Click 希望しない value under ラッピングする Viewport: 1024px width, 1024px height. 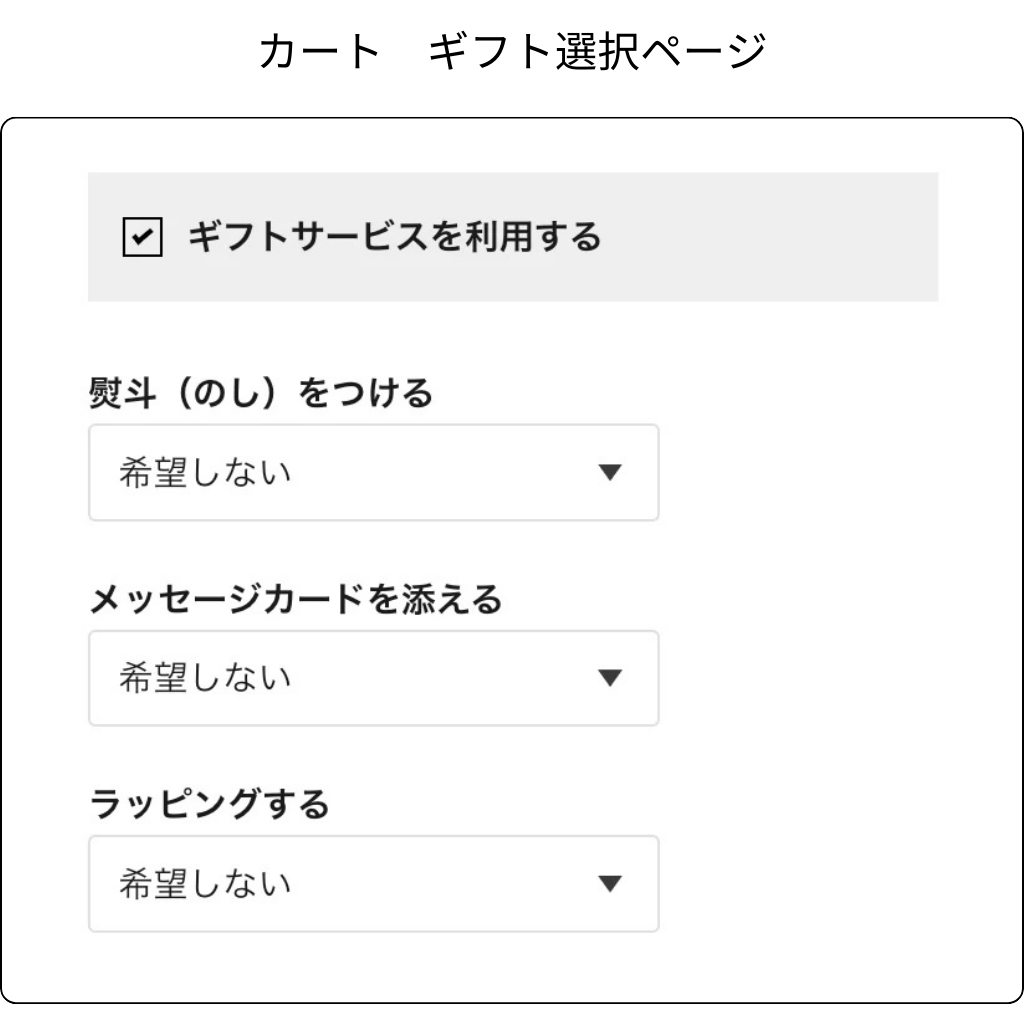tap(205, 884)
